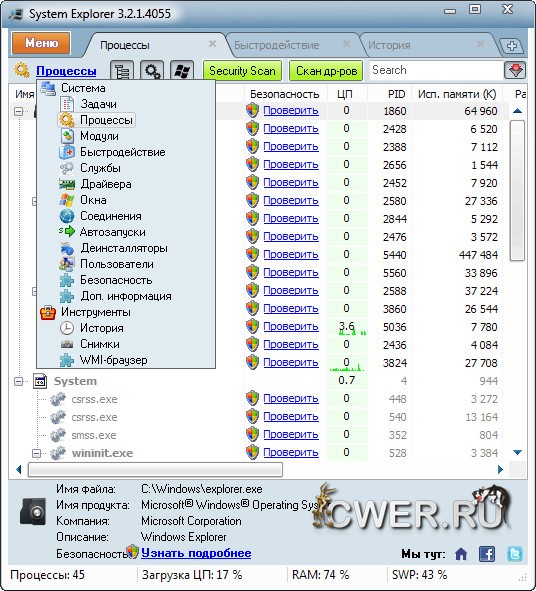Click the gears toolbar icon
536x591 pixels.
click(x=152, y=70)
